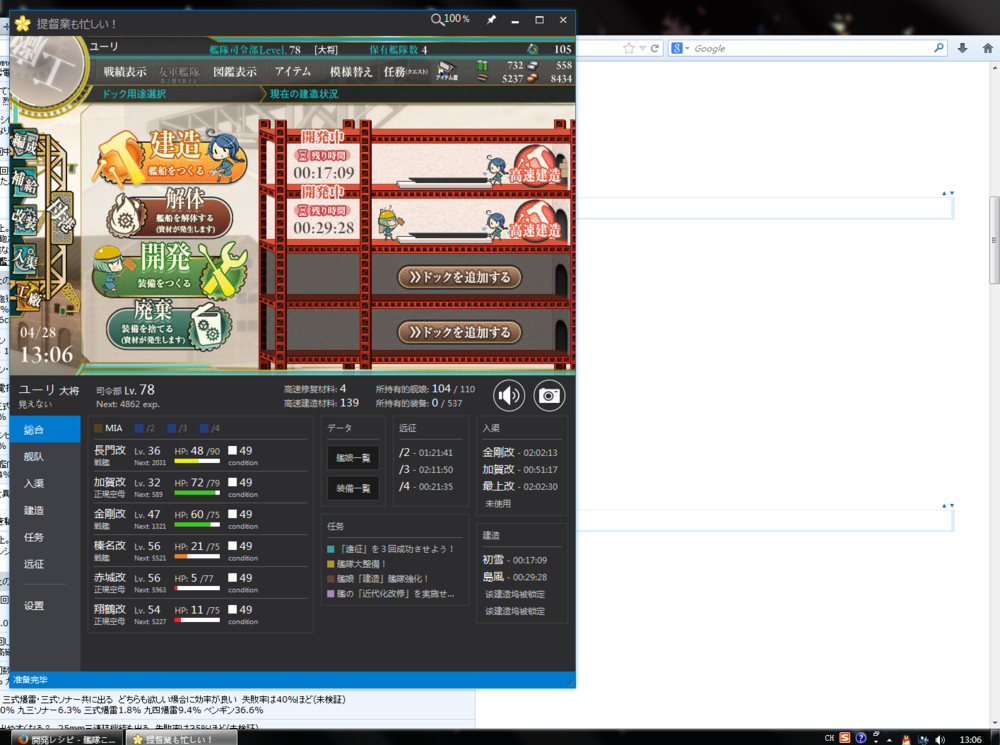Click the upper ドックを追加する button
The height and width of the screenshot is (745, 1000).
coord(459,277)
